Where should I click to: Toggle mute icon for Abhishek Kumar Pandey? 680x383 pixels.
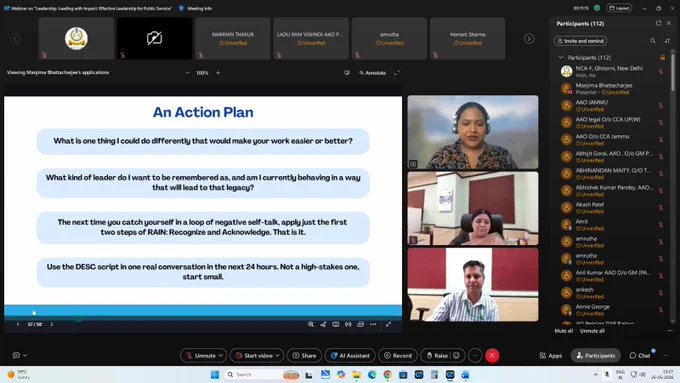pyautogui.click(x=661, y=190)
